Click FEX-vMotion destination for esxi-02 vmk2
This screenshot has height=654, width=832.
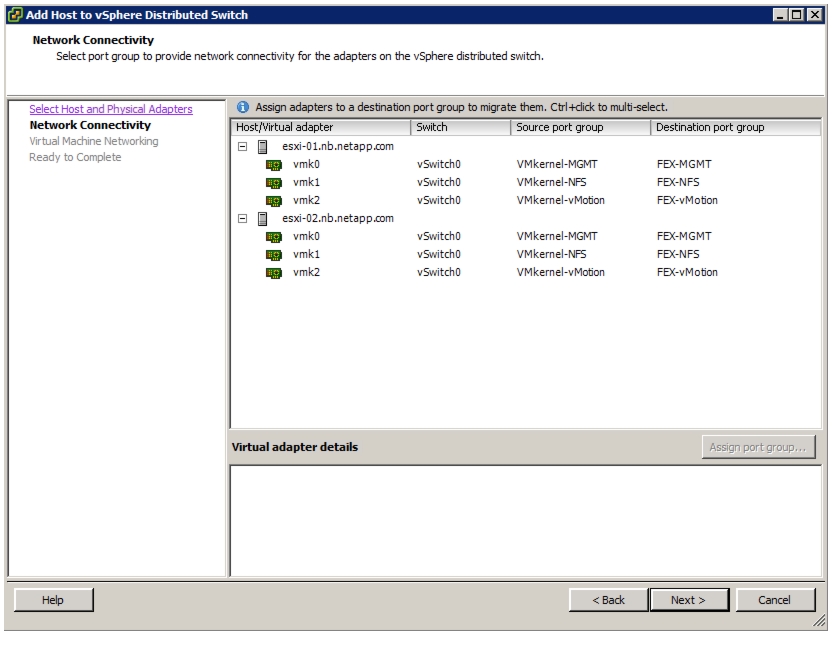click(x=687, y=273)
